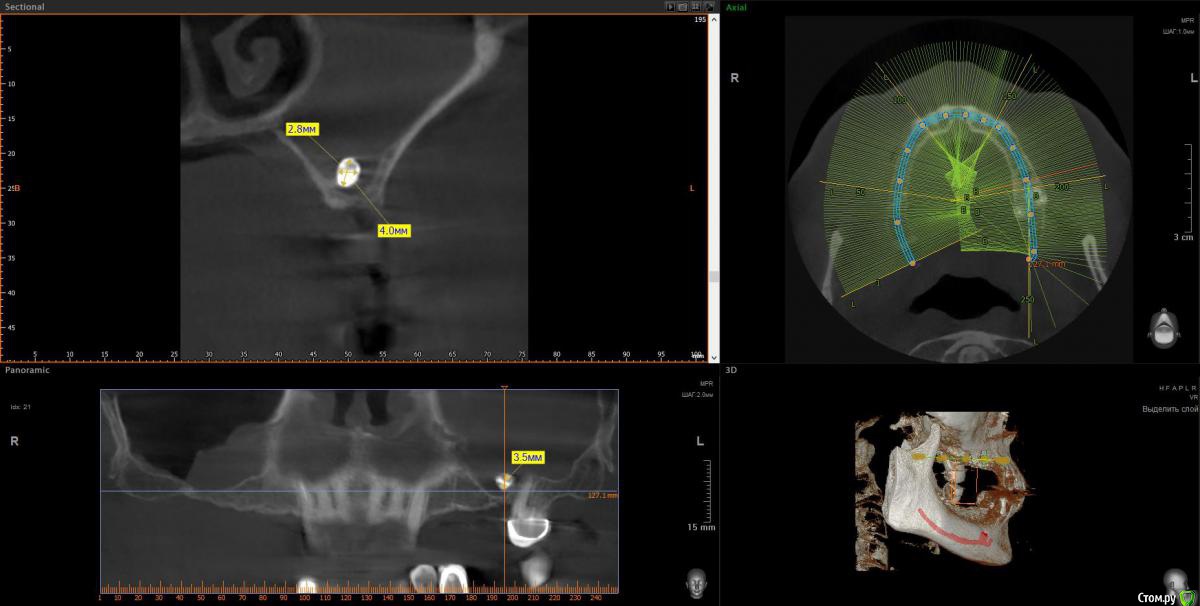The image size is (1200, 606).
Task: Click the head orientation icon in 3D view
Action: (x=1173, y=580)
